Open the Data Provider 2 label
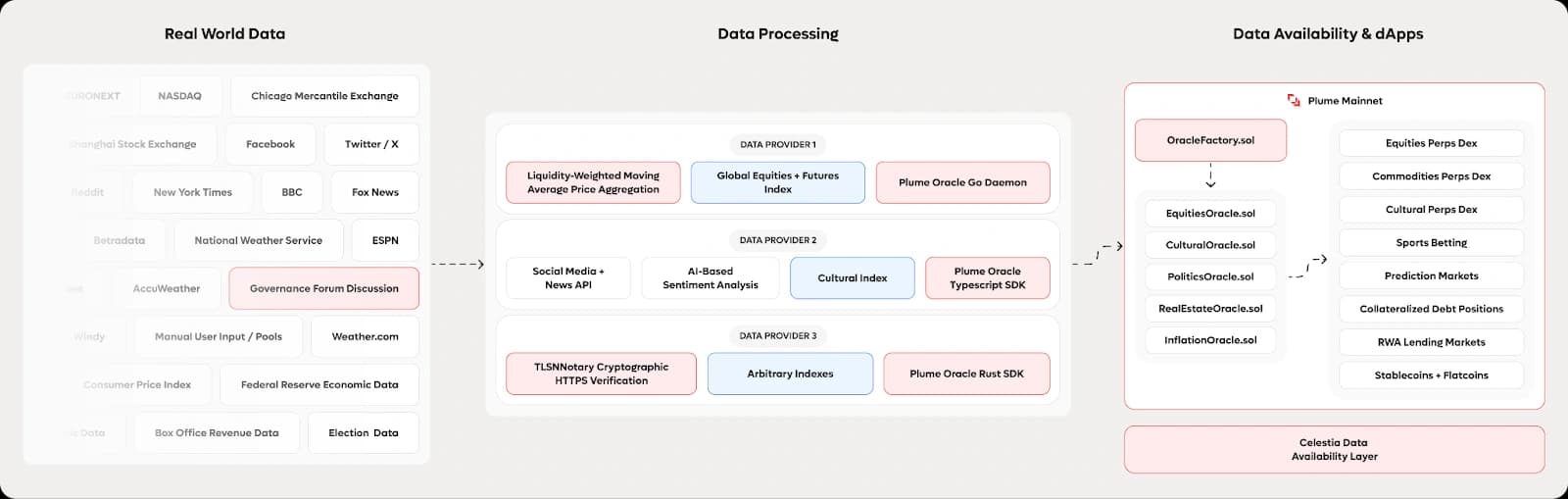 777,240
